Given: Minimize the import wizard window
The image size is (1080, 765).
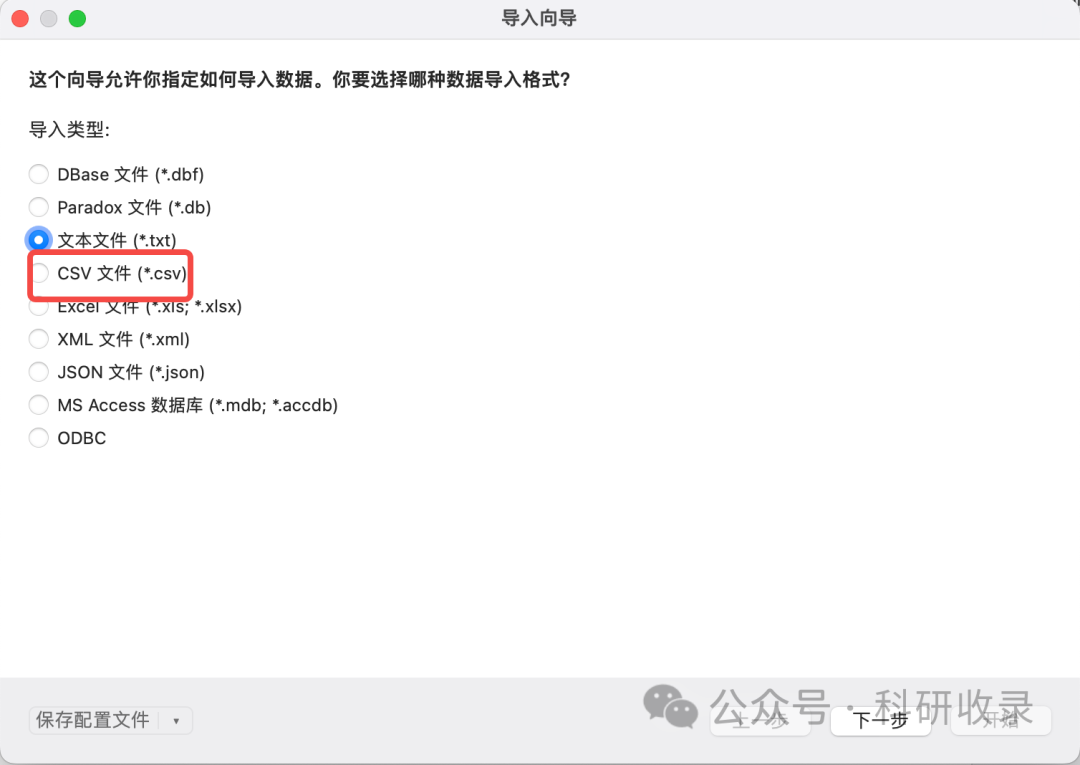Looking at the screenshot, I should pos(48,19).
